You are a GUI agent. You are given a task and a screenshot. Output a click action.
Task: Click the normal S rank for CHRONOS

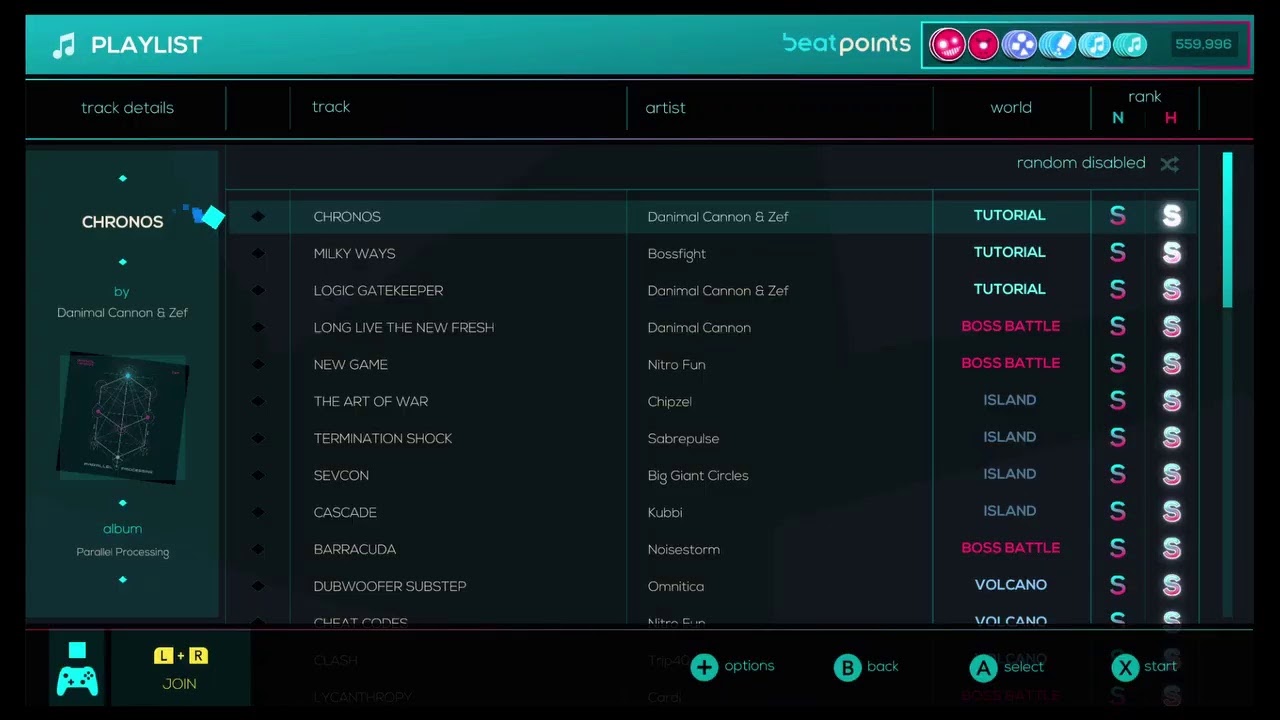tap(1118, 216)
